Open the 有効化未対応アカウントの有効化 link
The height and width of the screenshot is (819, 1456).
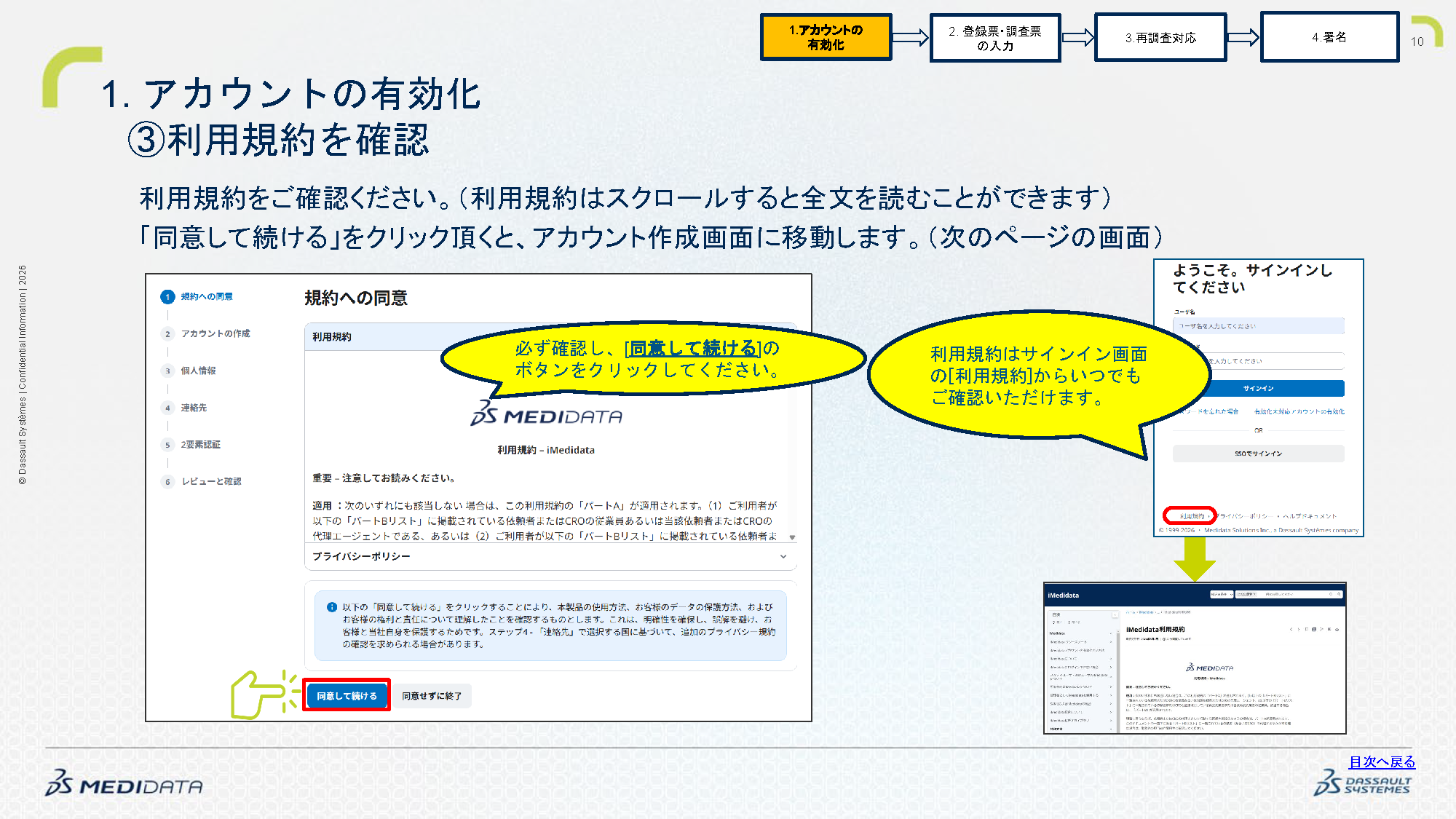(1299, 411)
